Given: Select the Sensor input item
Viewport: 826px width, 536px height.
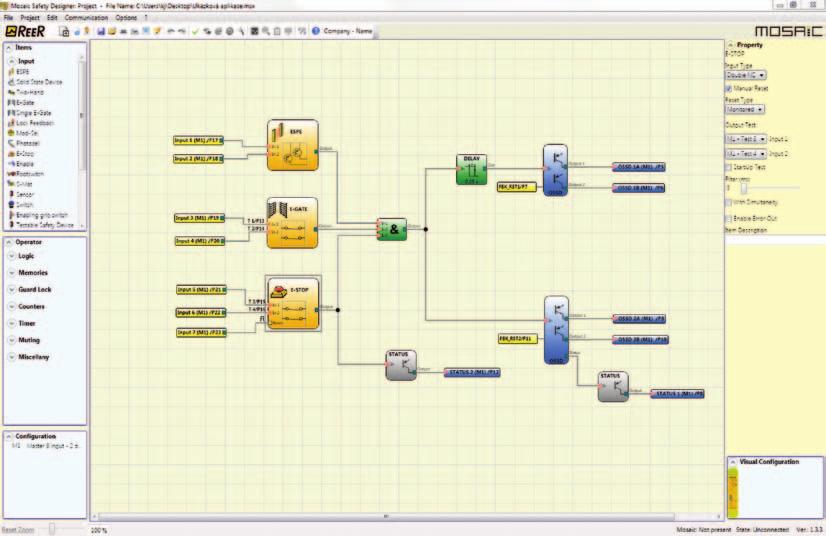Looking at the screenshot, I should (x=21, y=194).
